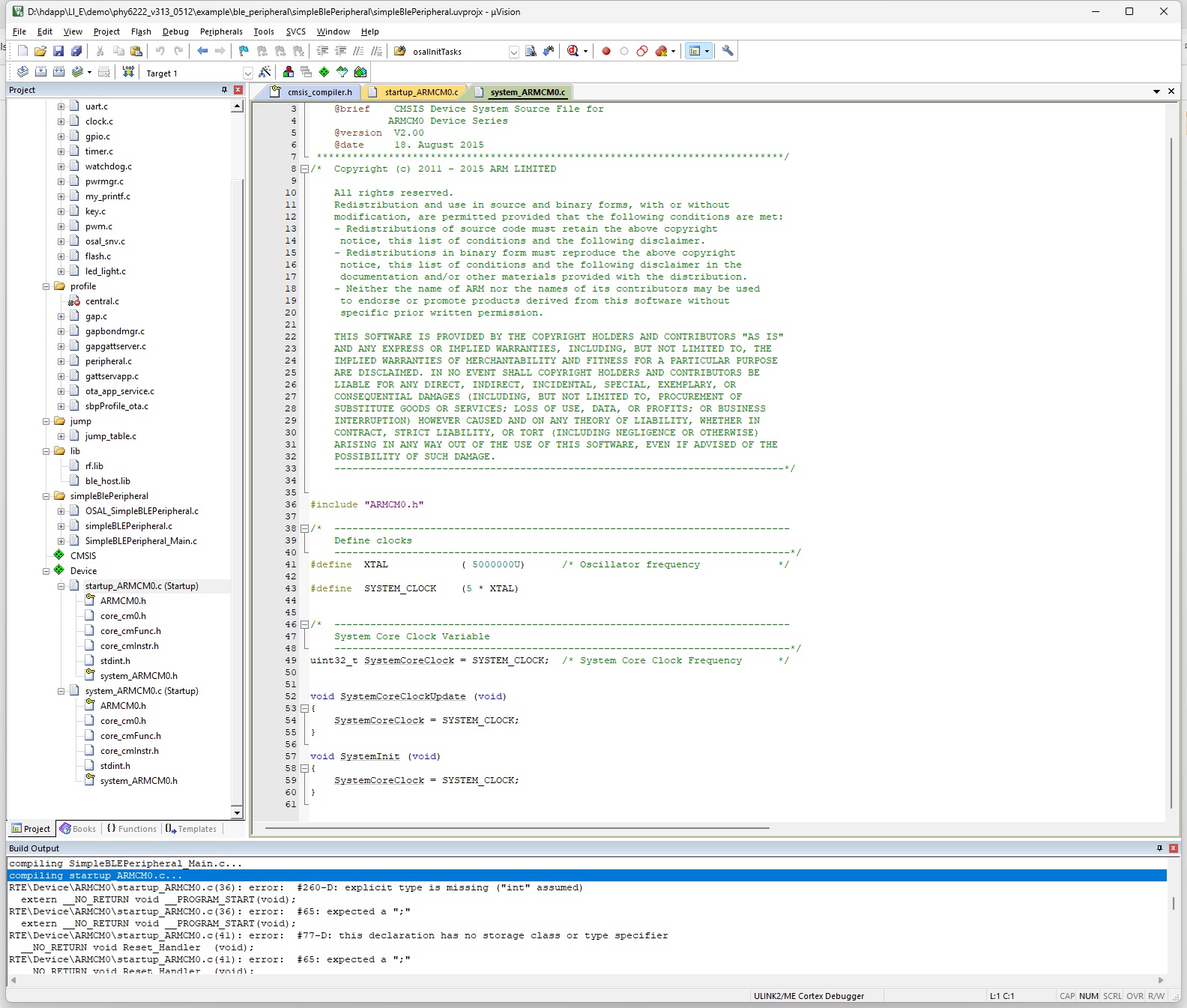
Task: Click the Navigate Backwards arrow
Action: 202,51
